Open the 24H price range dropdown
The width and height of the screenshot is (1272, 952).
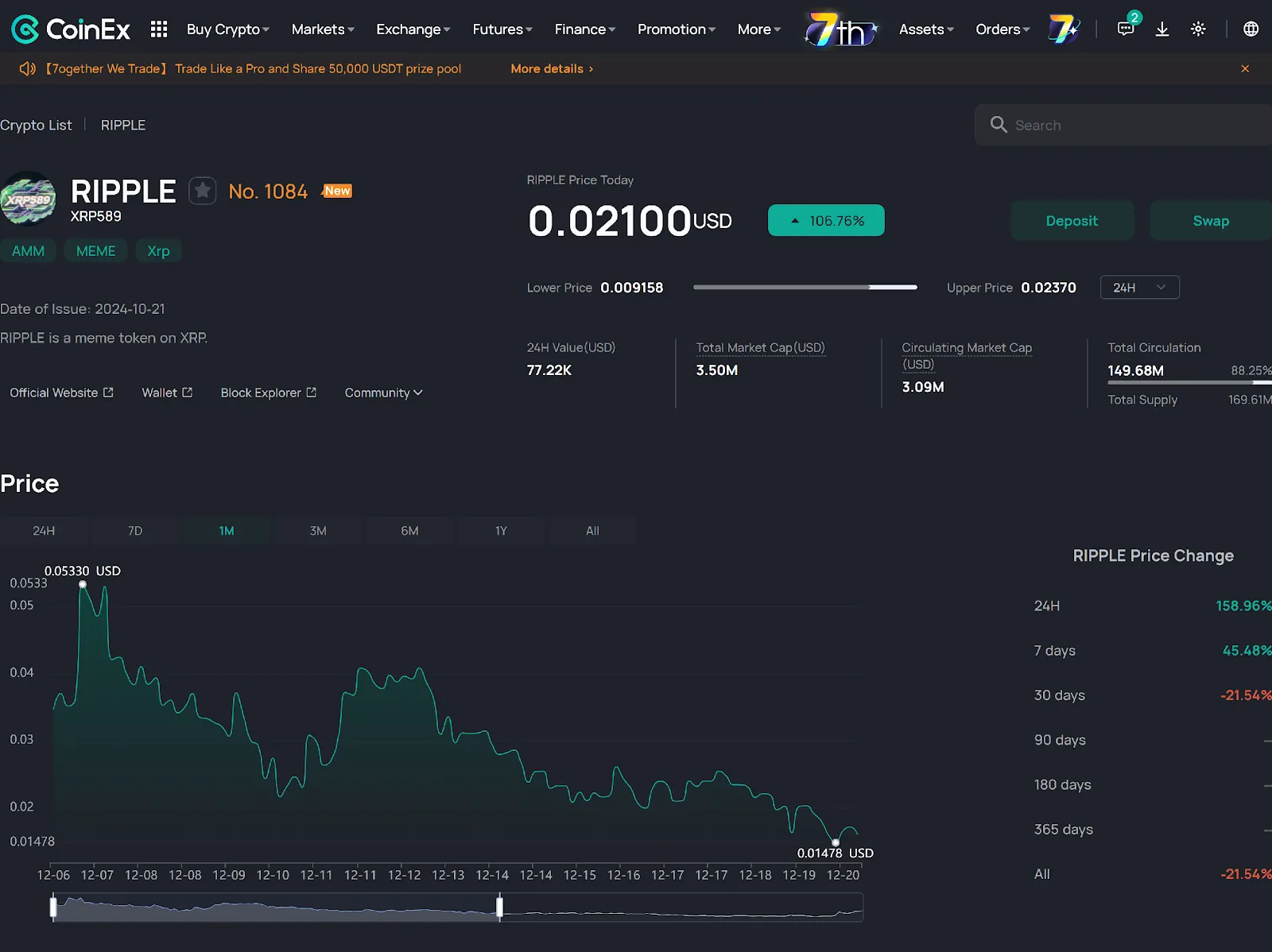pyautogui.click(x=1139, y=288)
